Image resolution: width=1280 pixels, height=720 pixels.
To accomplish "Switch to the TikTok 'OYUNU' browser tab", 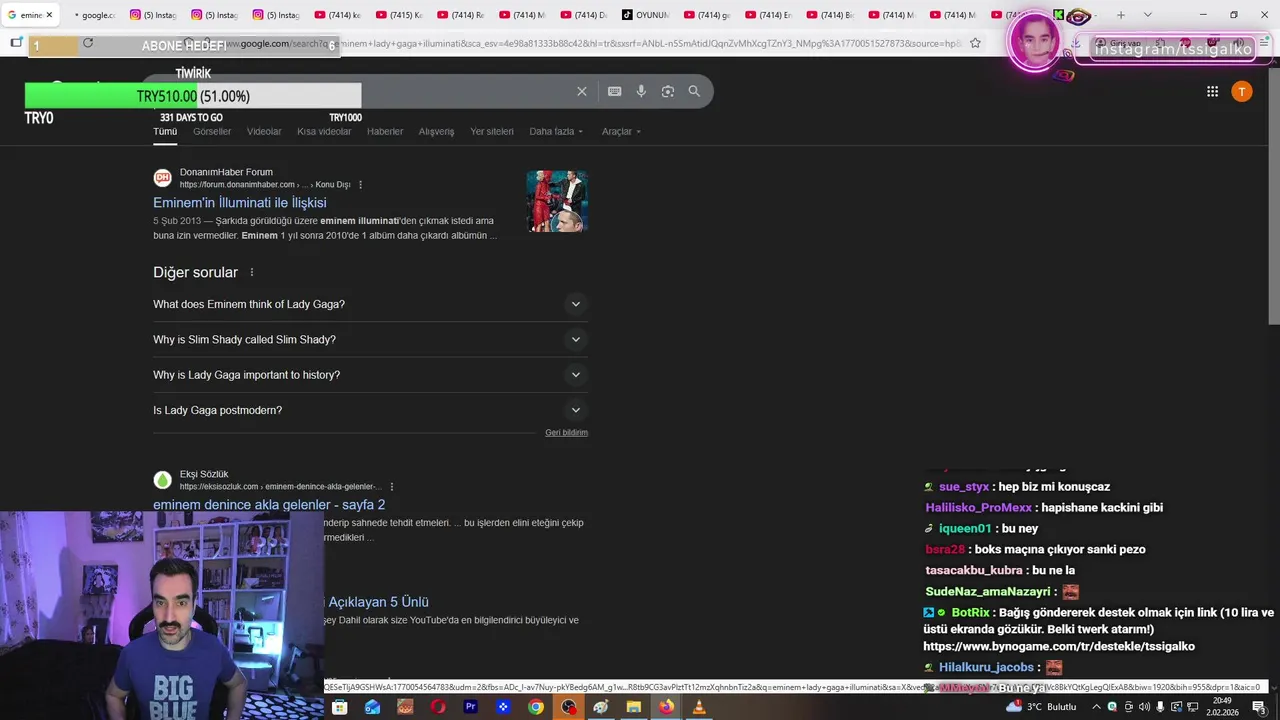I will [646, 15].
